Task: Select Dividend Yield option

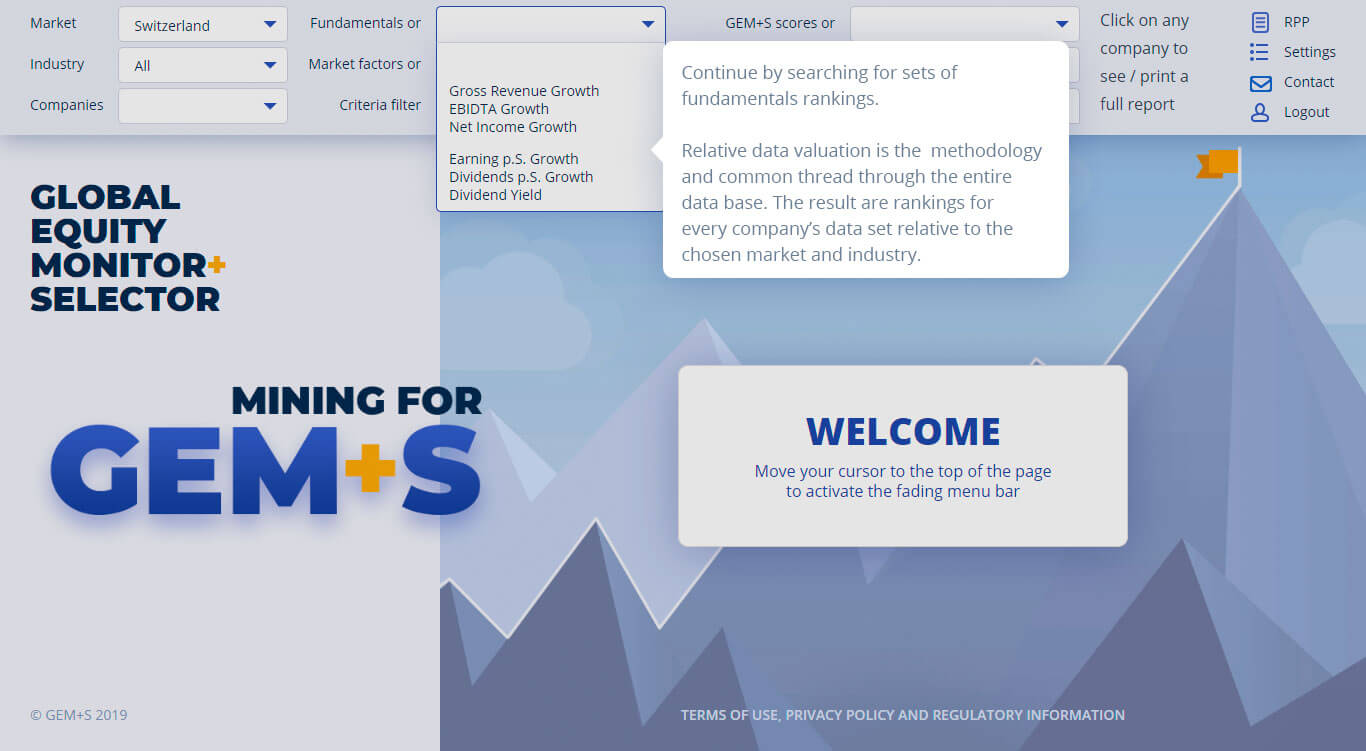Action: [495, 195]
